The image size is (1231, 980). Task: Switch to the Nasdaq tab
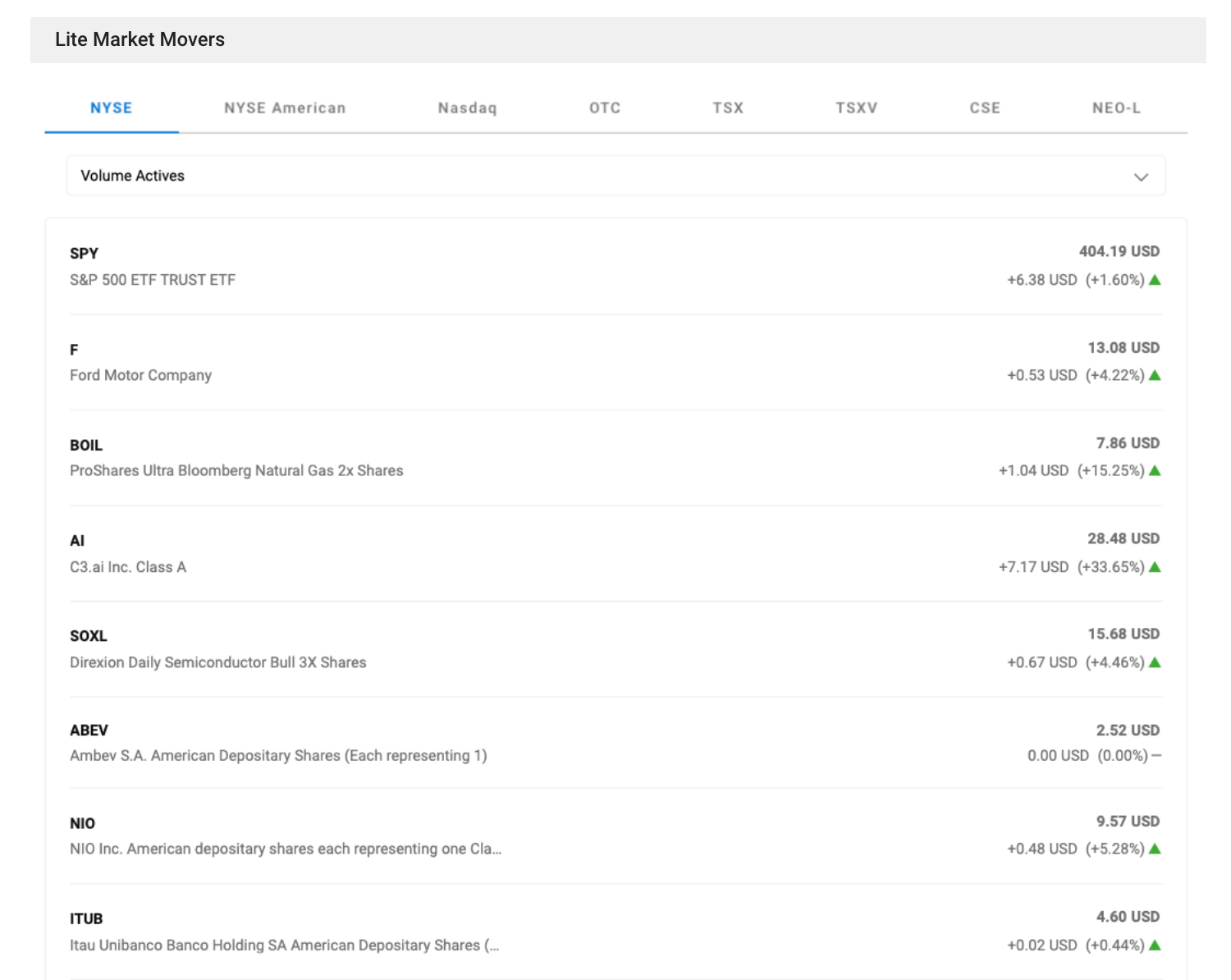point(466,108)
